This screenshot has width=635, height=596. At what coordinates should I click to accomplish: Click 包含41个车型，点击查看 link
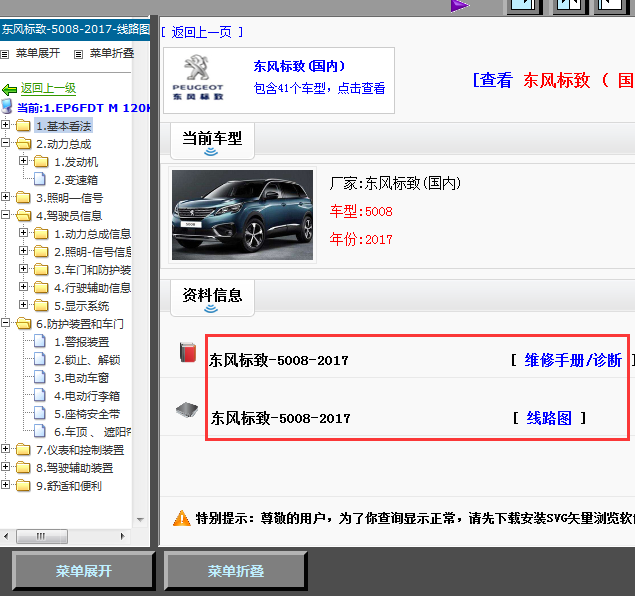(319, 88)
